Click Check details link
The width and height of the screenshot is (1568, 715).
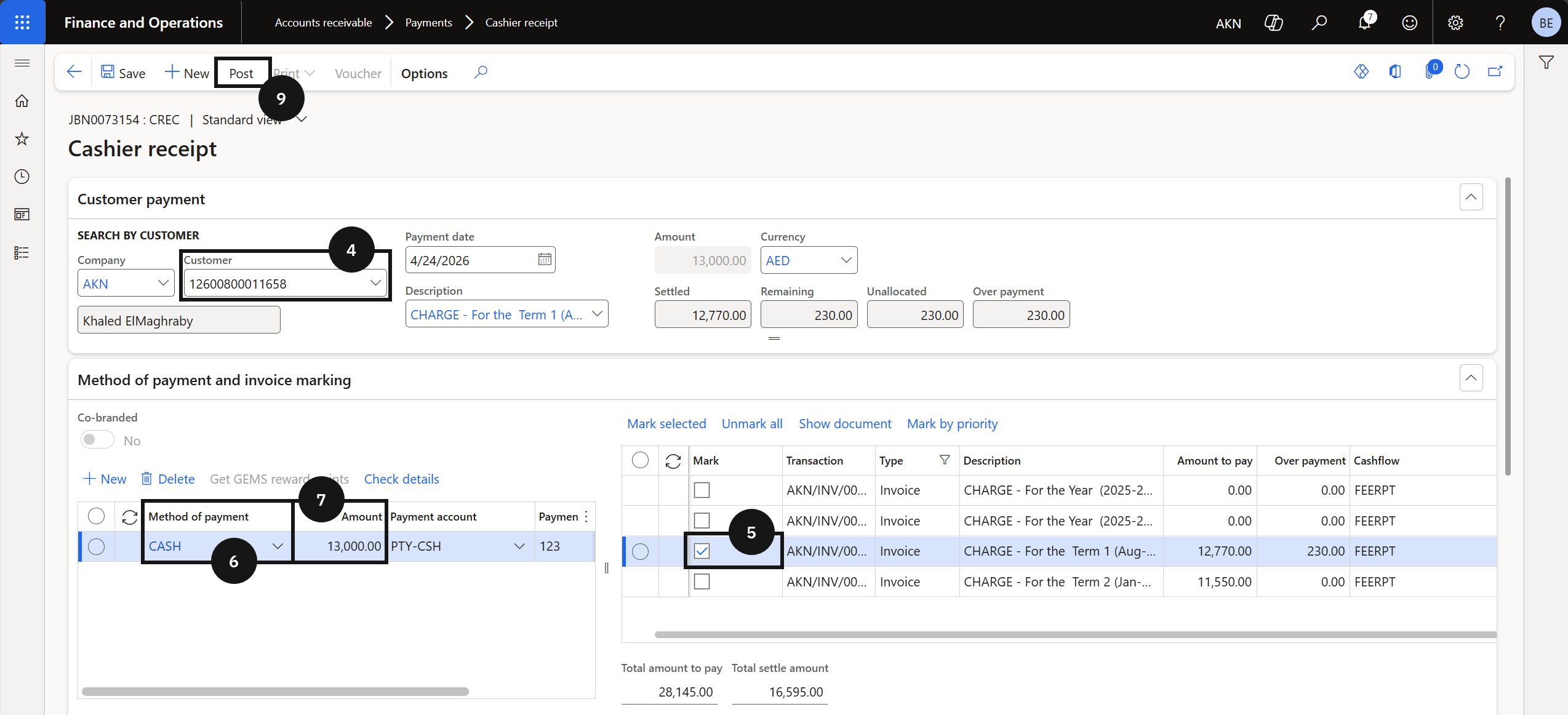[402, 479]
